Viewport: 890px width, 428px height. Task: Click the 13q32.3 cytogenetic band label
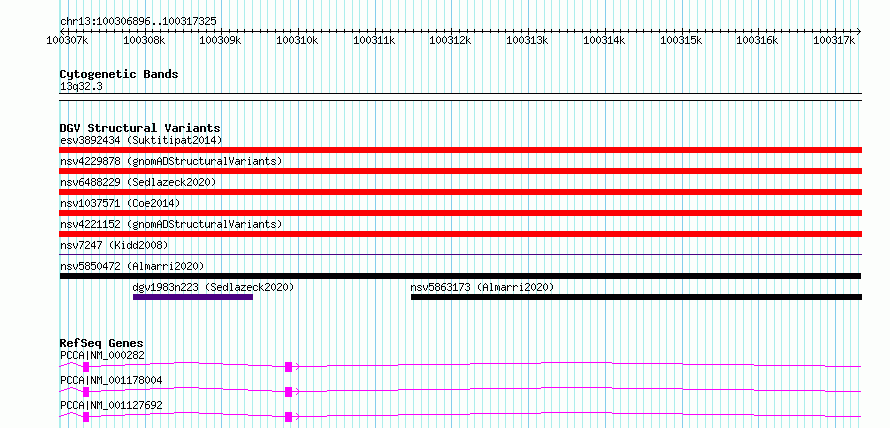[x=81, y=87]
